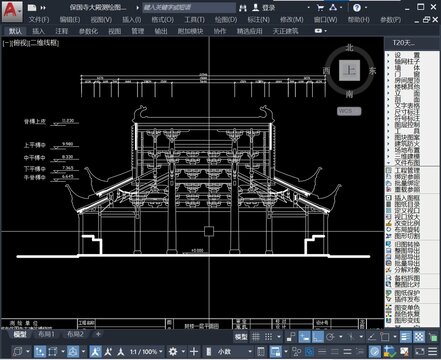Open the 绘图(D) menu
The width and height of the screenshot is (441, 360).
(226, 20)
